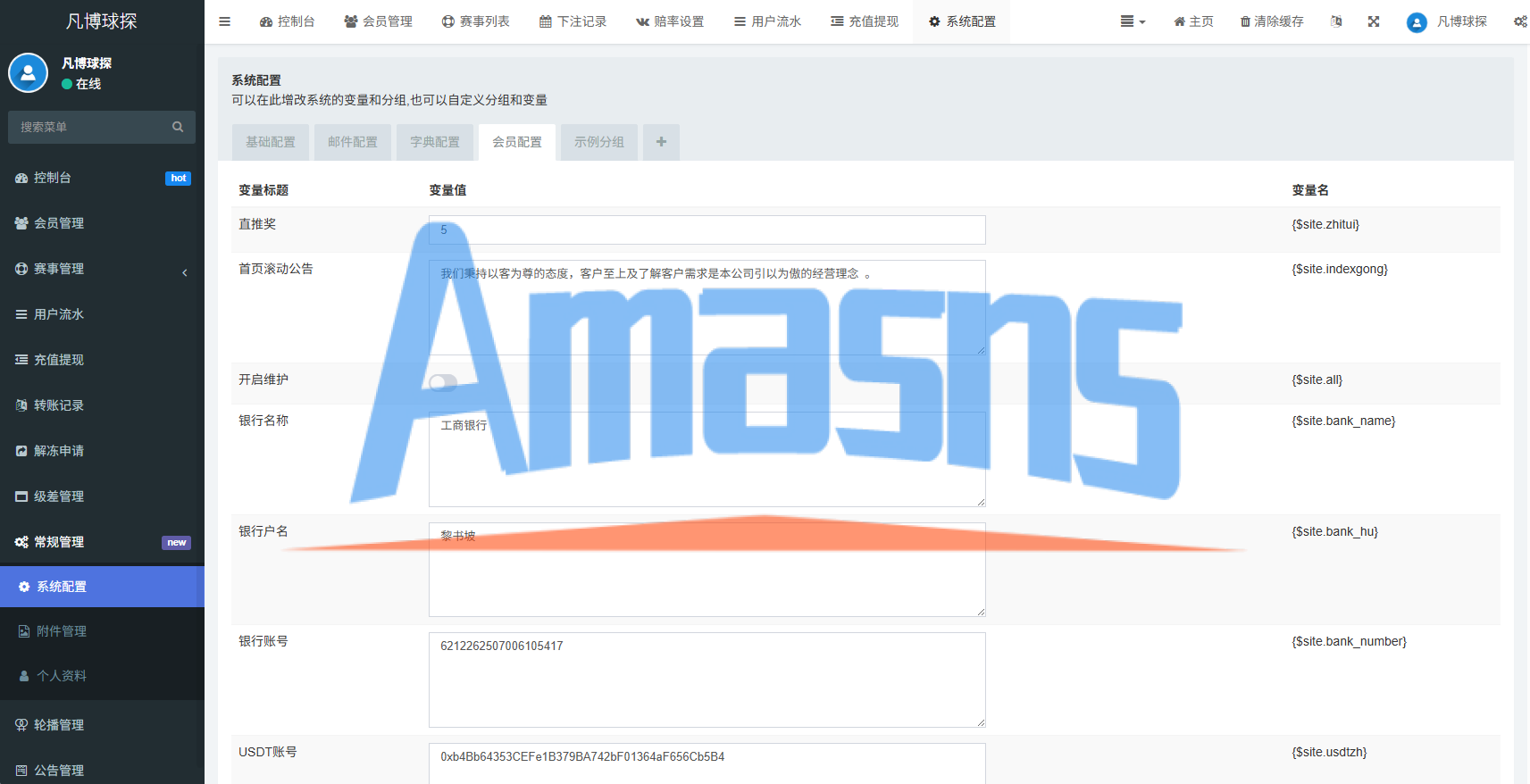Open 用户流水 in the sidebar
The height and width of the screenshot is (784, 1530).
[102, 314]
